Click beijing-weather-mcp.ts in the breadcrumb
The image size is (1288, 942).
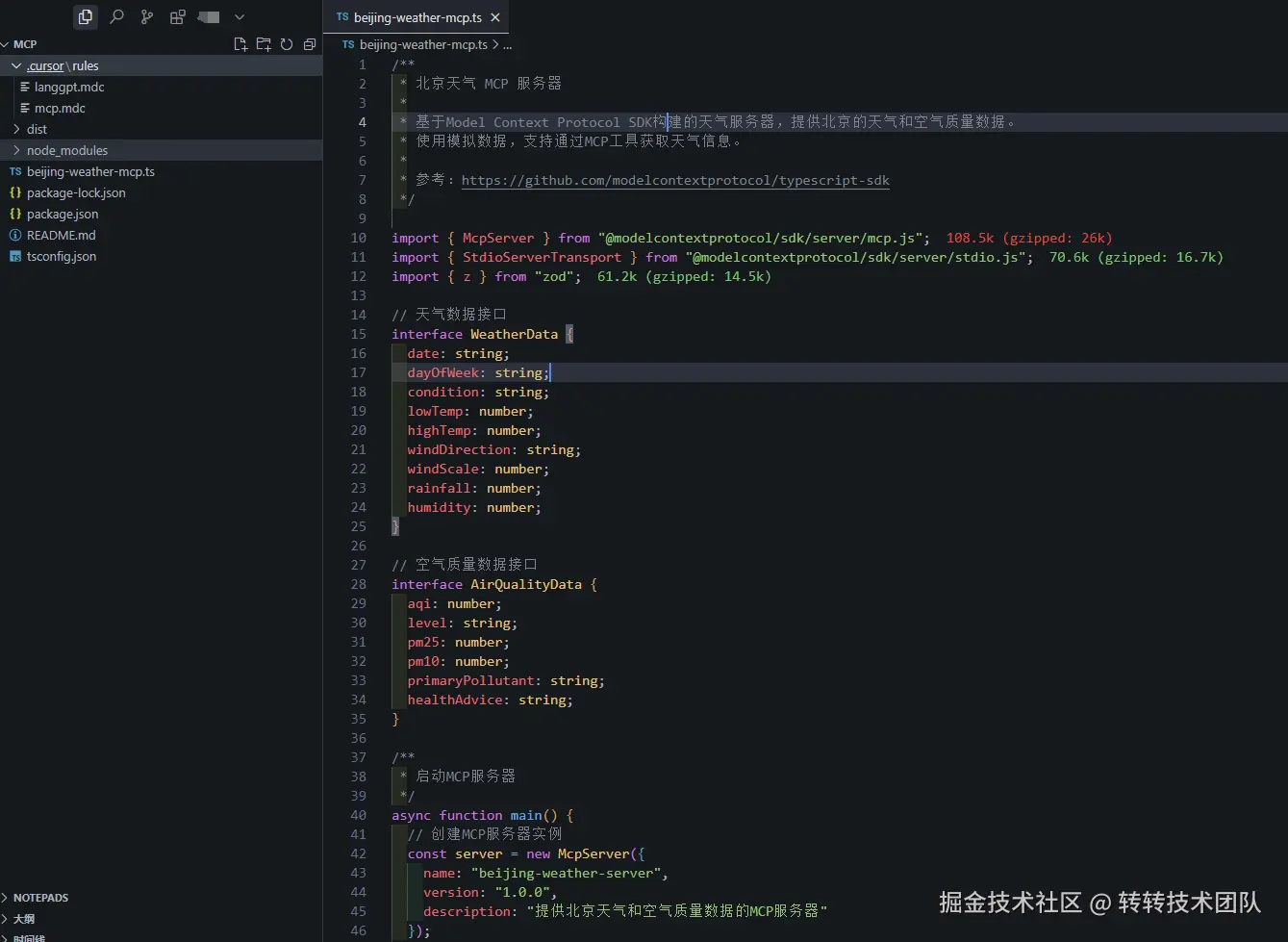coord(423,44)
